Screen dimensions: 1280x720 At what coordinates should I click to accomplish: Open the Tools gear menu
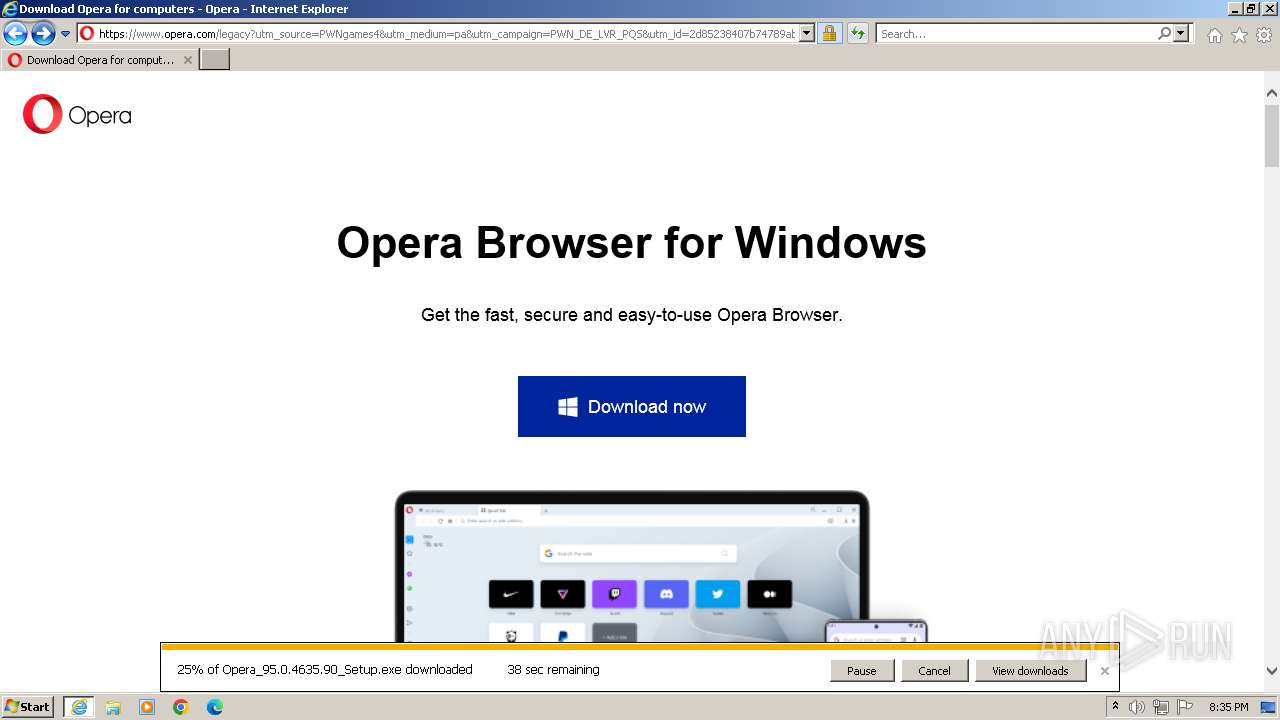tap(1264, 35)
